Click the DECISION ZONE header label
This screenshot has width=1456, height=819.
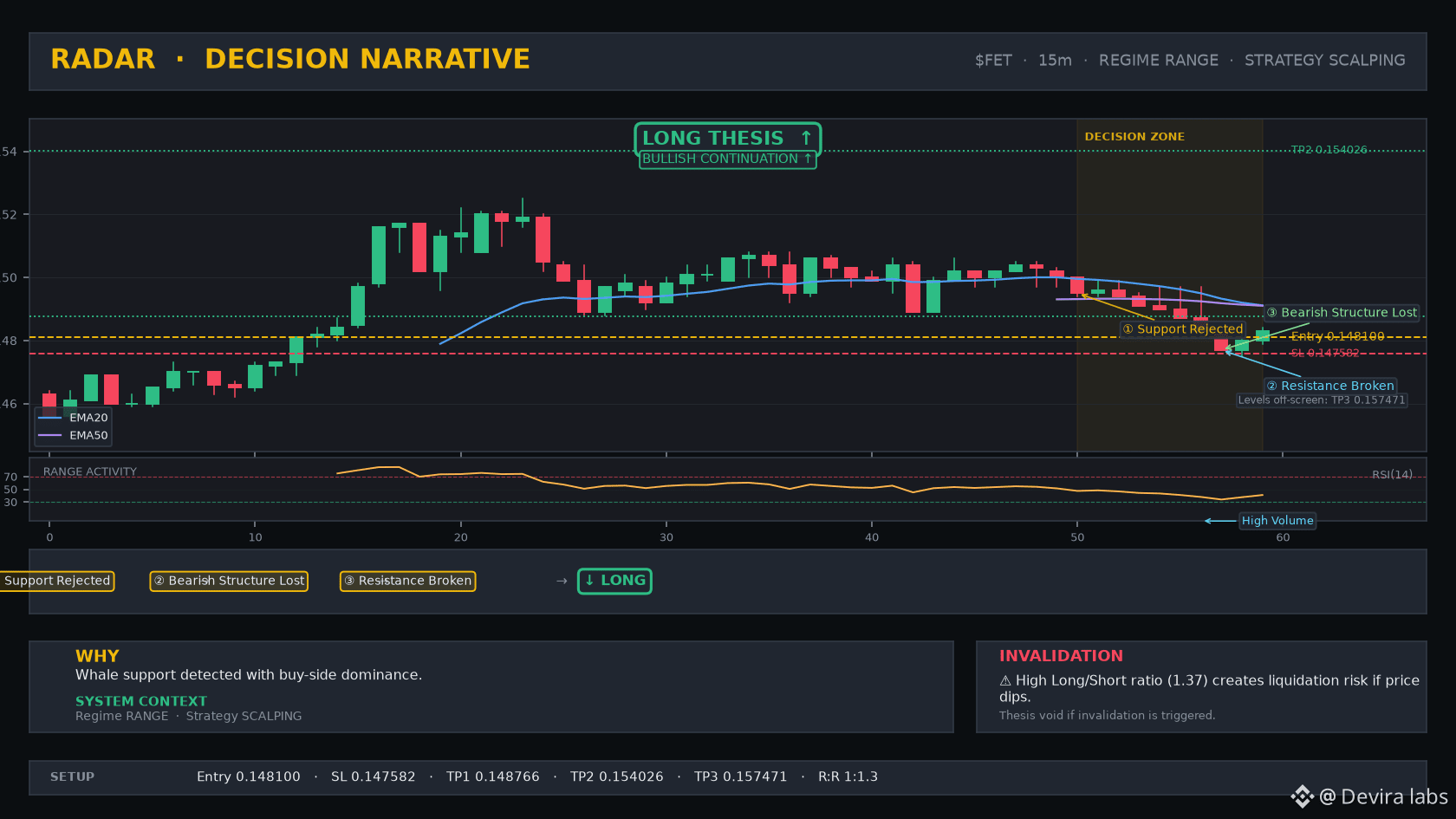1134,137
